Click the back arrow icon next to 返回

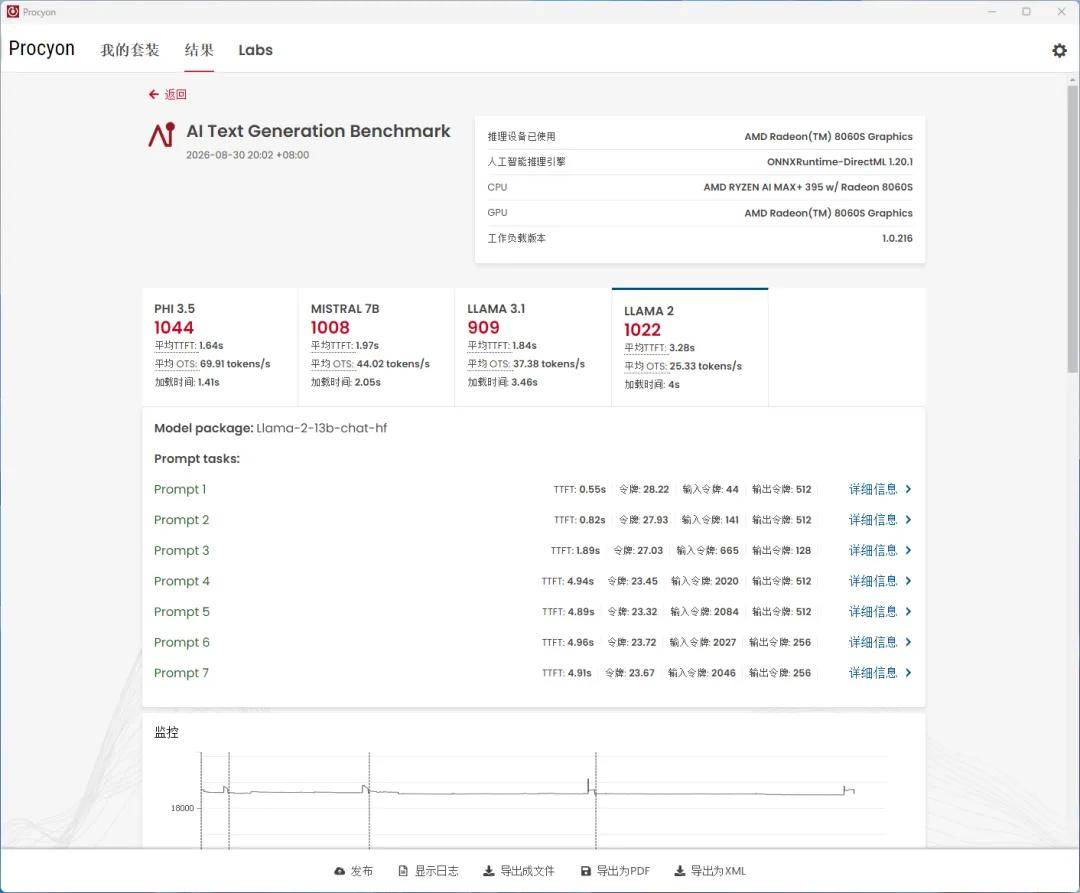(154, 94)
